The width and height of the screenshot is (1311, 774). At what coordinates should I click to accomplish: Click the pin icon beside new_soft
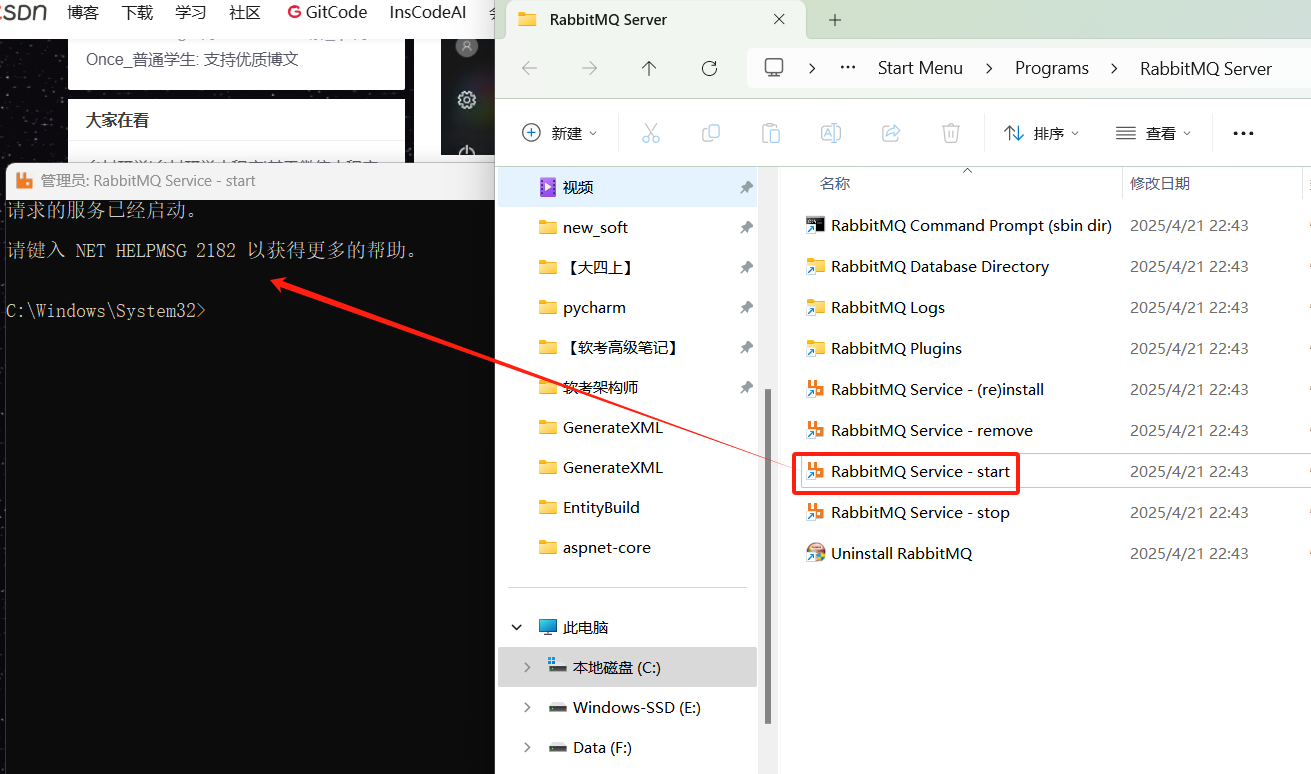746,227
